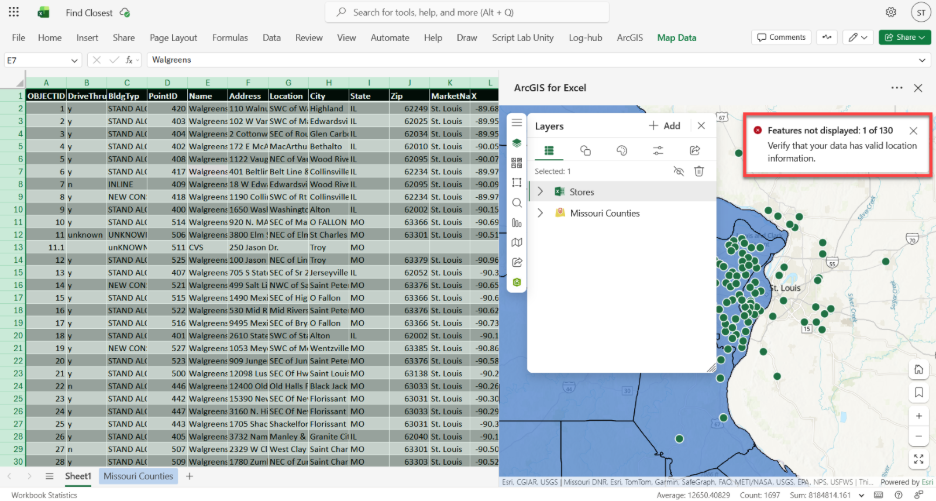Viewport: 936px width, 501px height.
Task: Expand the Stores layer
Action: 540,192
